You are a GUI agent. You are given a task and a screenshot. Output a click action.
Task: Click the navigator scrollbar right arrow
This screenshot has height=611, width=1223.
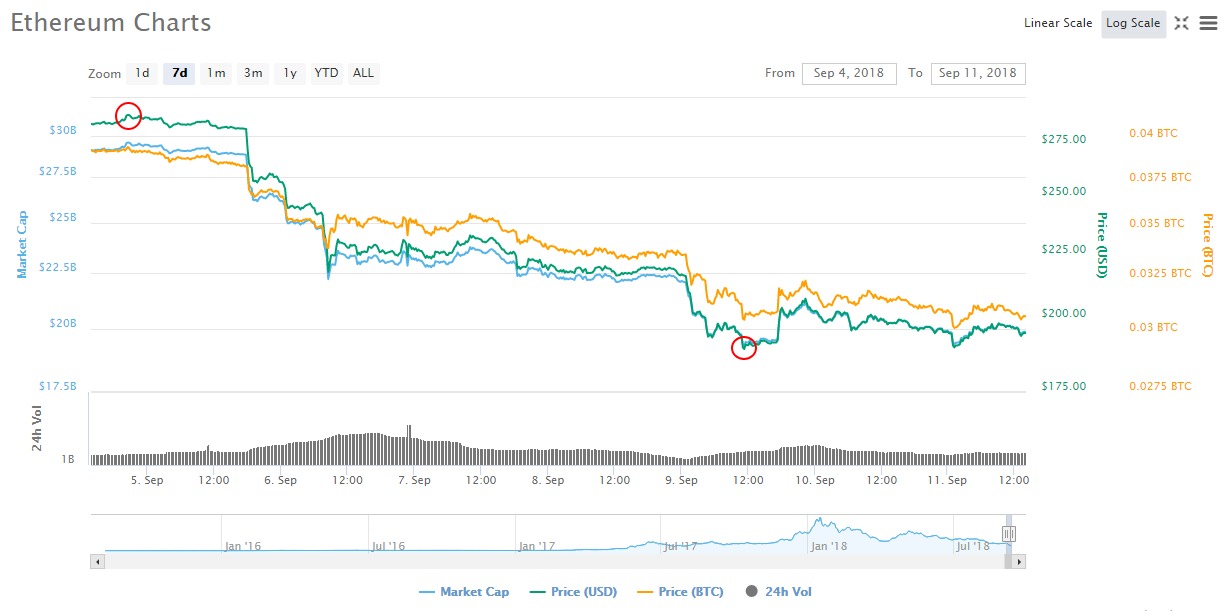click(1019, 562)
